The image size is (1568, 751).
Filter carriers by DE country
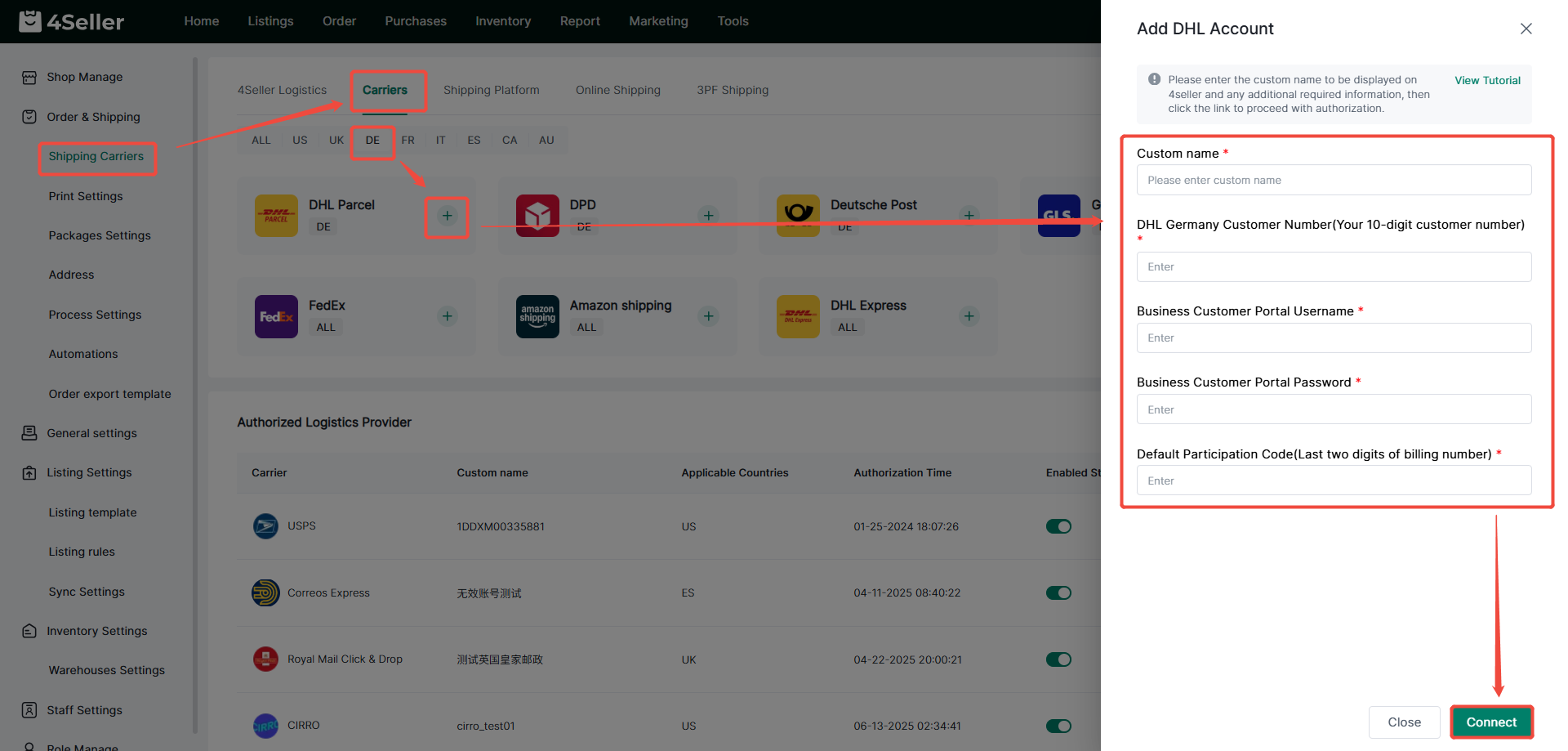(x=372, y=141)
